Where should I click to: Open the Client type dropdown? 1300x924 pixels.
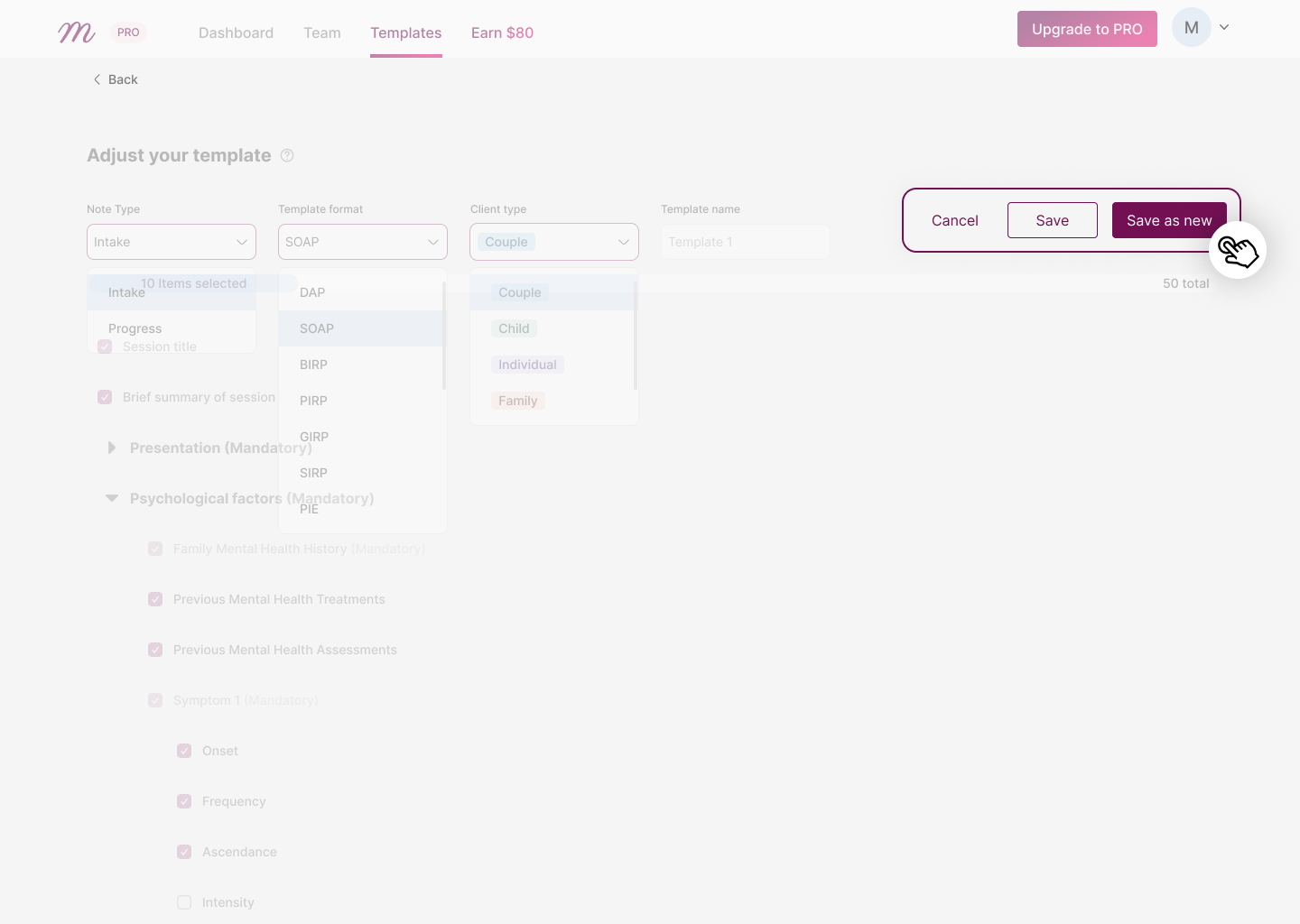pyautogui.click(x=554, y=242)
